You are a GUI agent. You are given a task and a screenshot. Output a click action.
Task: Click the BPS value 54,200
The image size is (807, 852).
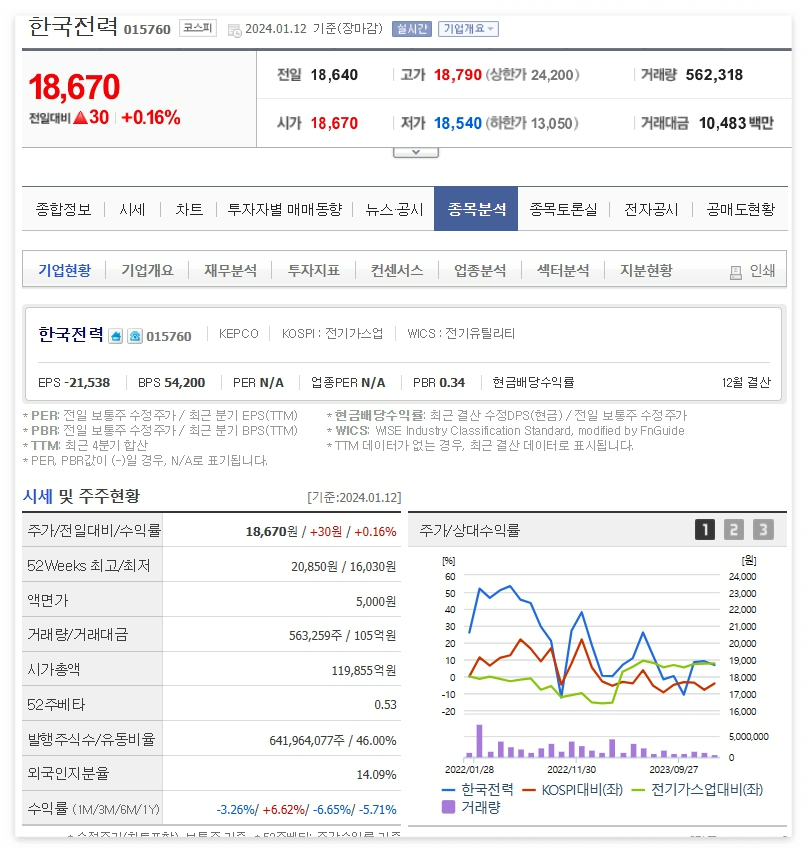coord(185,383)
